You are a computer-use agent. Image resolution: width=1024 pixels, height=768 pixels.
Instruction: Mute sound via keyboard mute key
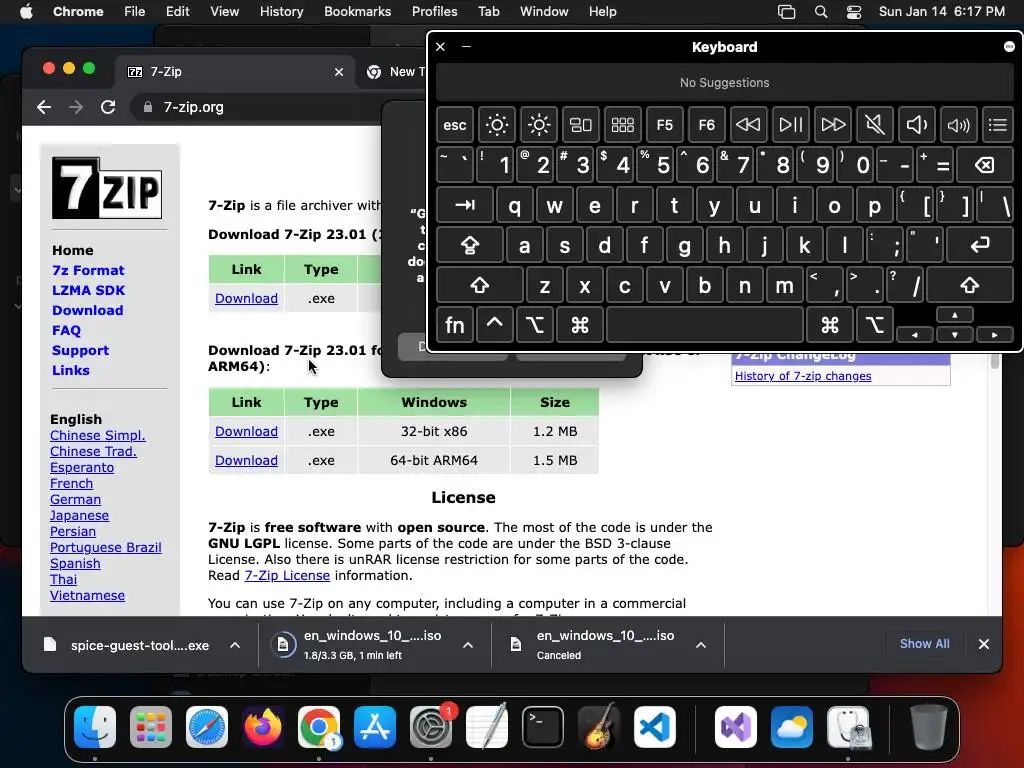point(874,125)
